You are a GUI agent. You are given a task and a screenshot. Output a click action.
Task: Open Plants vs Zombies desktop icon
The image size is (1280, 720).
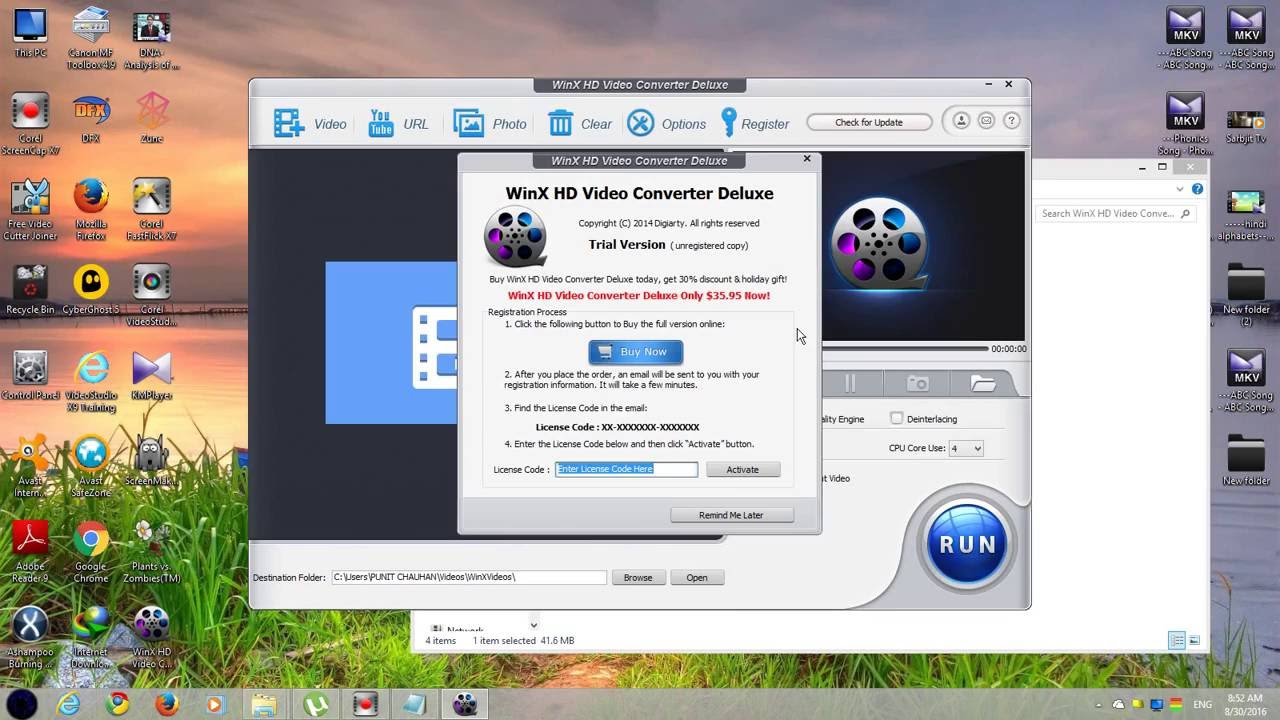pos(152,554)
